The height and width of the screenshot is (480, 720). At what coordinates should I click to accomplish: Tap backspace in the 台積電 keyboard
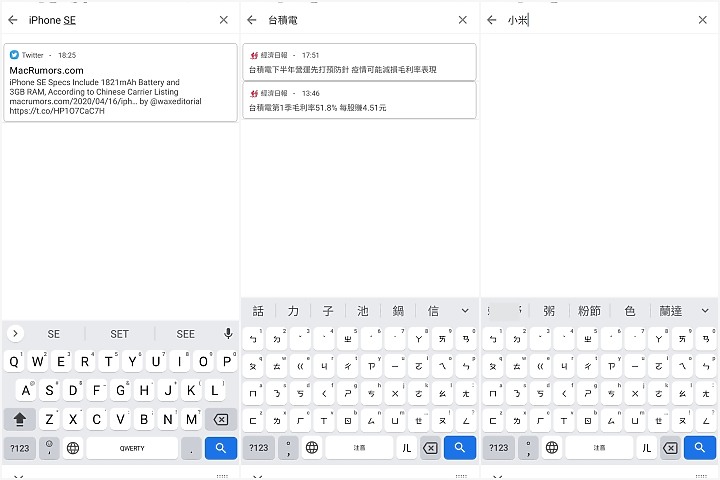(x=430, y=447)
